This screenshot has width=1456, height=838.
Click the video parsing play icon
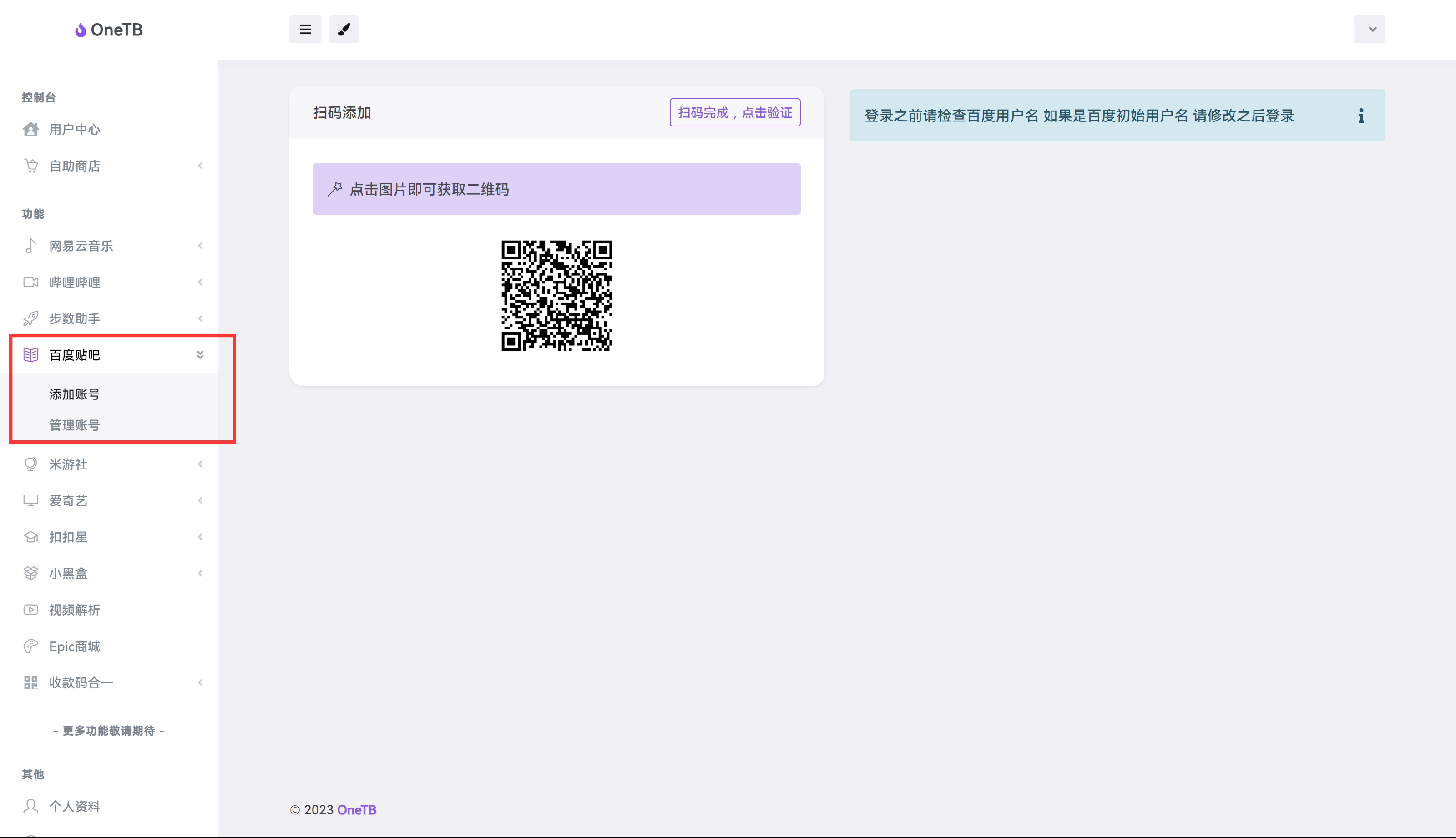(x=30, y=610)
